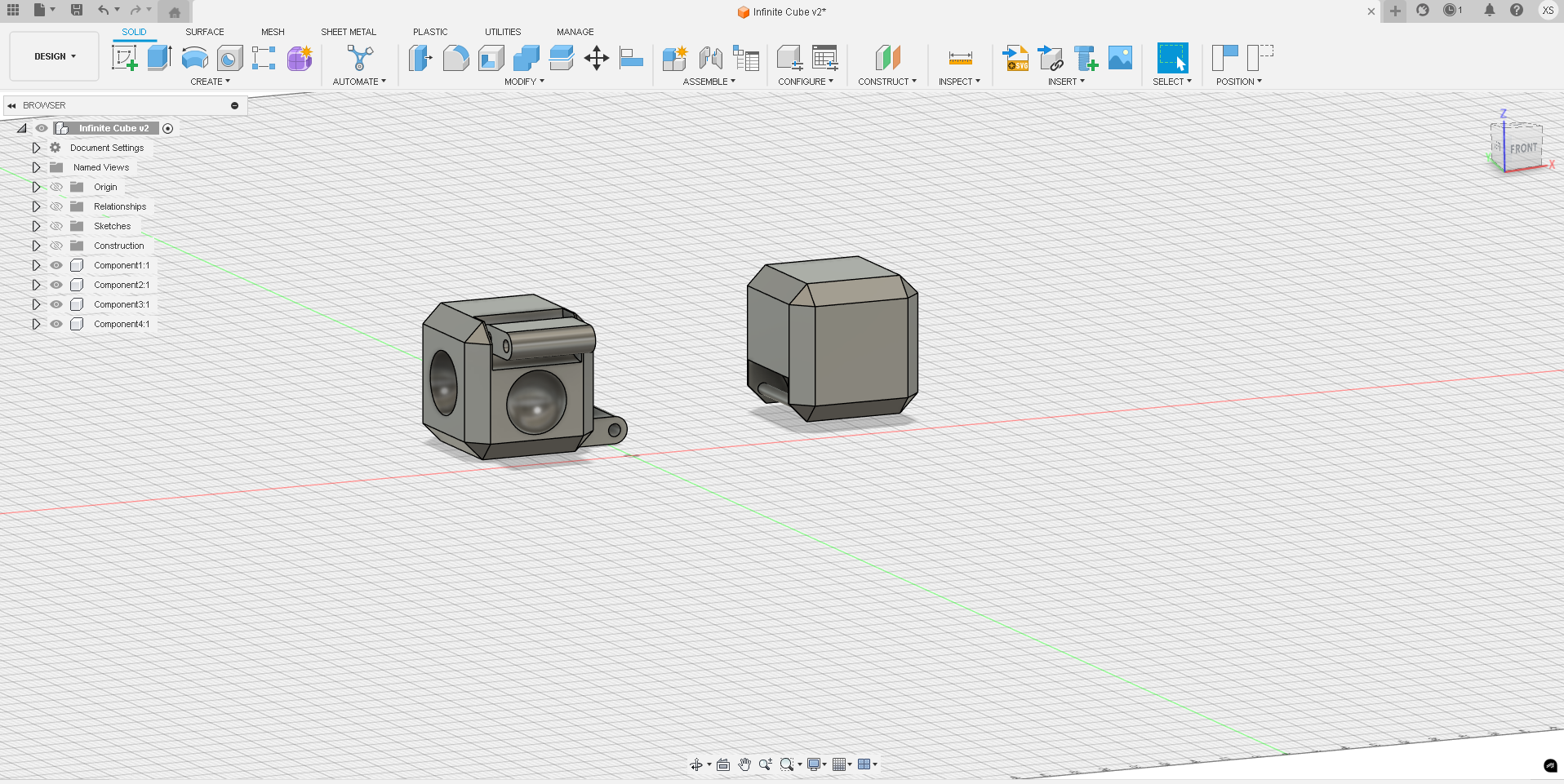1564x784 pixels.
Task: Select the Fillet tool
Action: coord(455,58)
